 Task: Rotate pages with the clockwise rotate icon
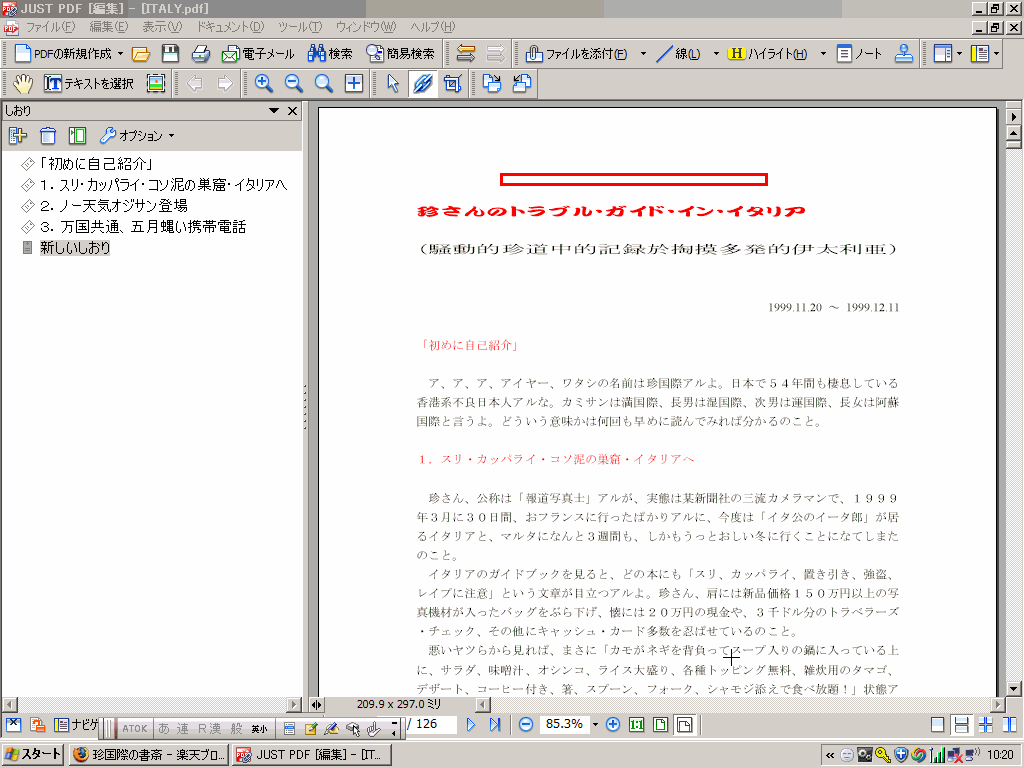[492, 84]
